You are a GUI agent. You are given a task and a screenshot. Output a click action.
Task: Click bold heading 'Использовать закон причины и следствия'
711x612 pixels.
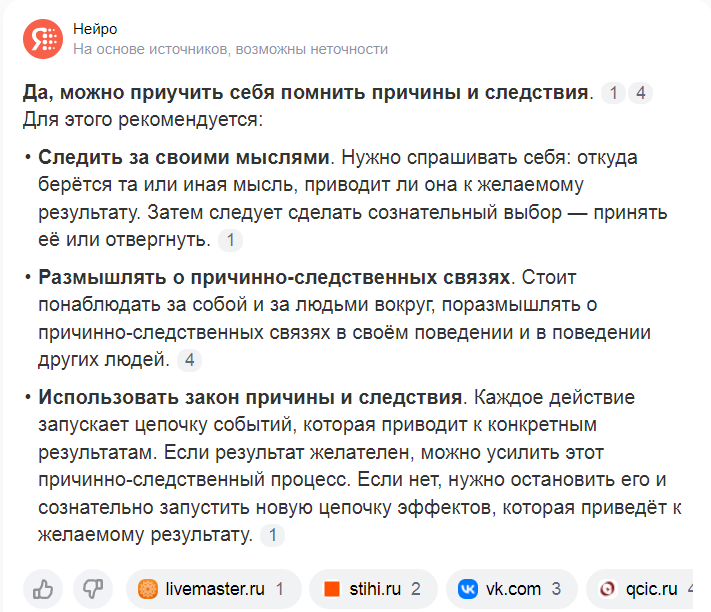[250, 397]
